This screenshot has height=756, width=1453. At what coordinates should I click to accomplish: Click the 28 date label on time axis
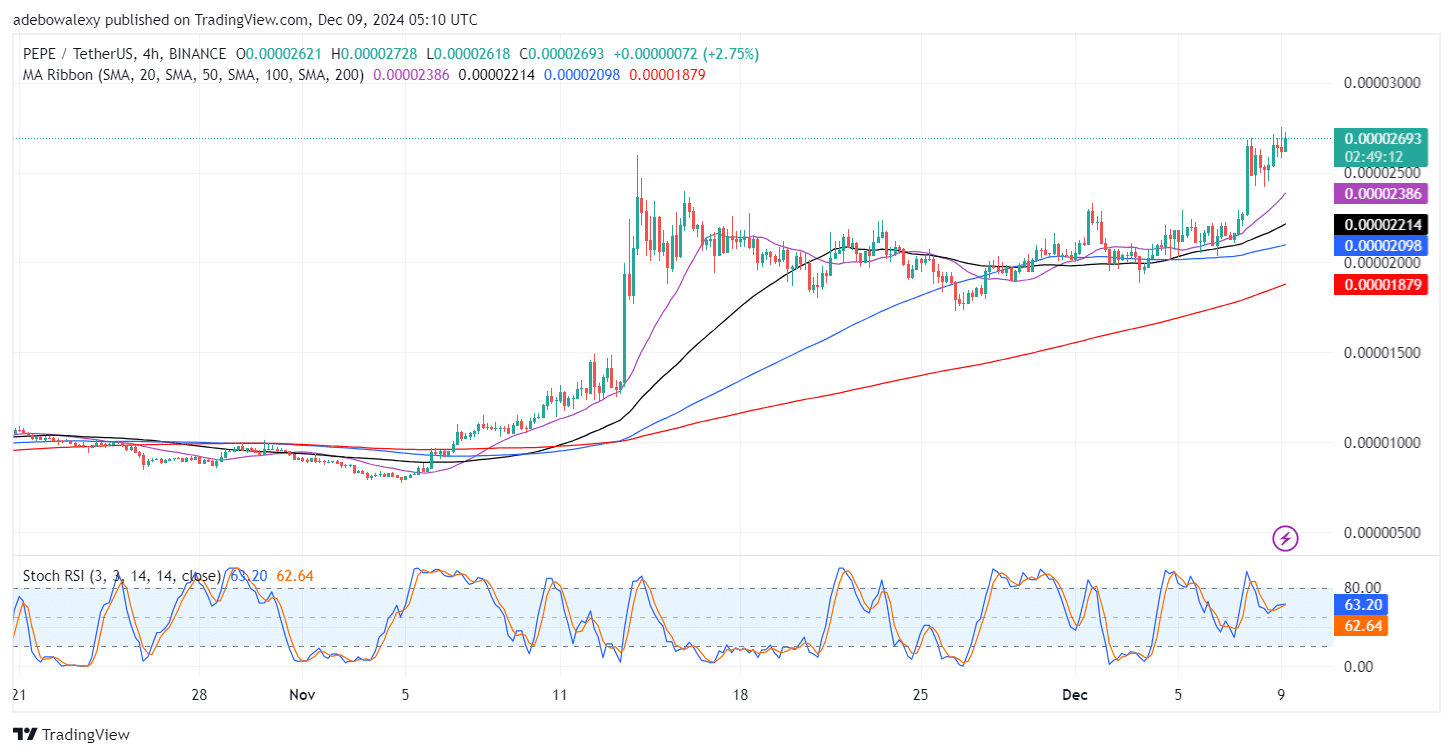pyautogui.click(x=199, y=695)
